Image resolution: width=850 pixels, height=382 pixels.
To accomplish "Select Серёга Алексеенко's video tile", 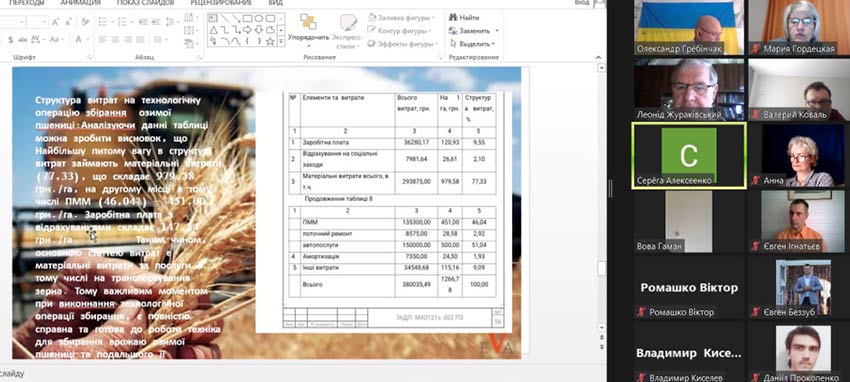I will [x=688, y=156].
